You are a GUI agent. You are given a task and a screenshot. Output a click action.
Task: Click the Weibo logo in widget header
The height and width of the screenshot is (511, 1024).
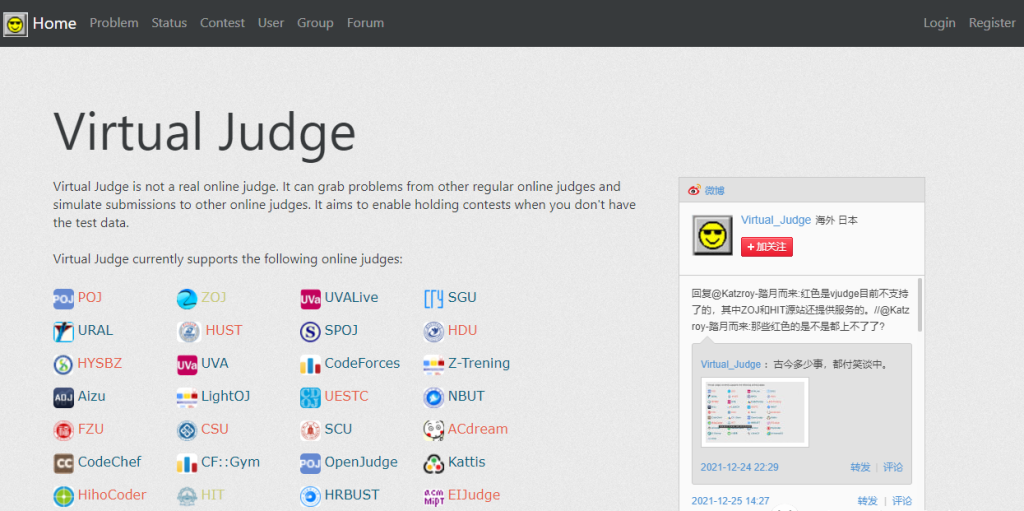point(694,190)
